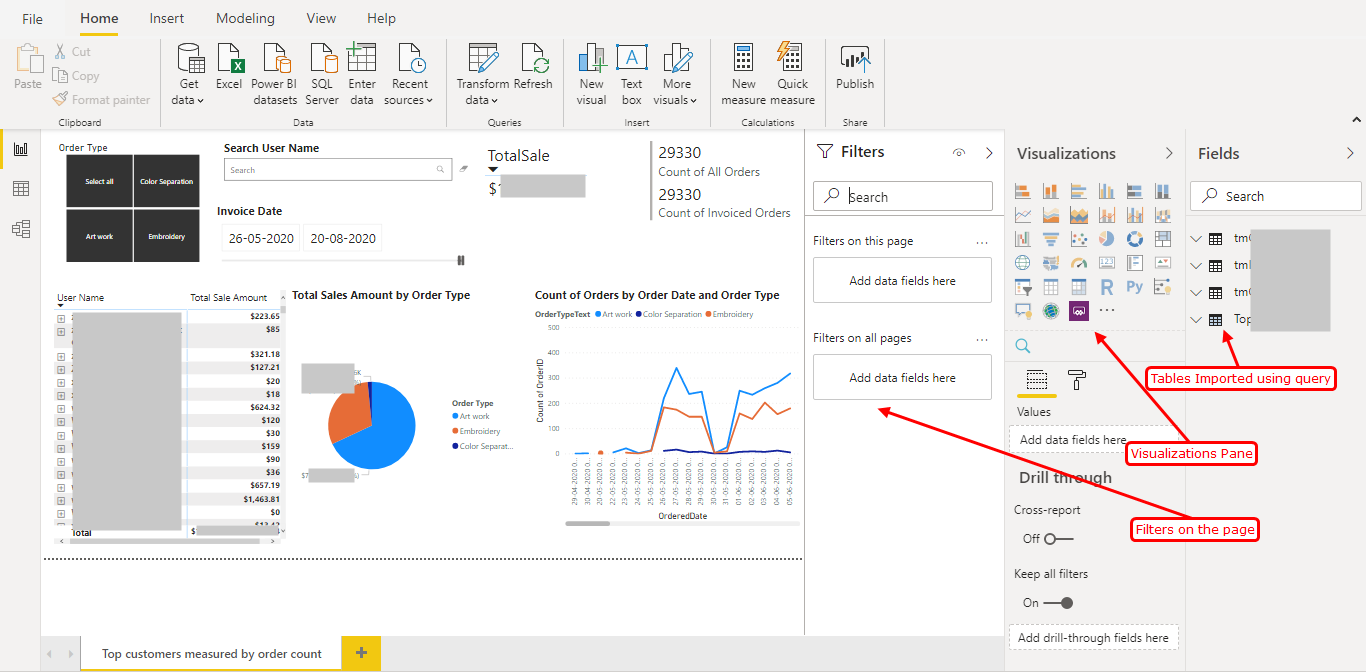
Task: Open Data view from left sidebar
Action: click(21, 189)
